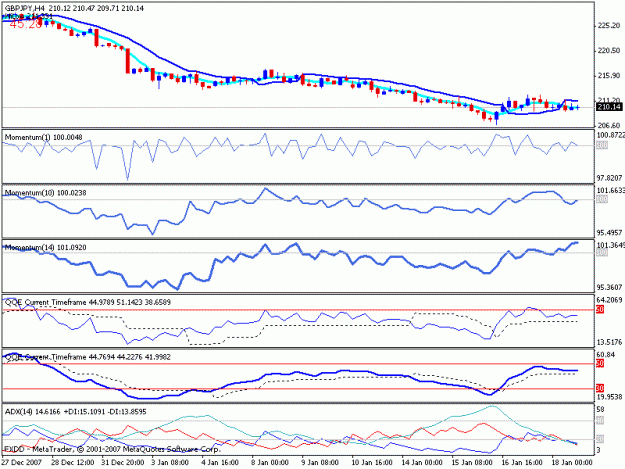Click the 4 Jan 16:00 time label
This screenshot has height=469, width=625.
[x=220, y=463]
